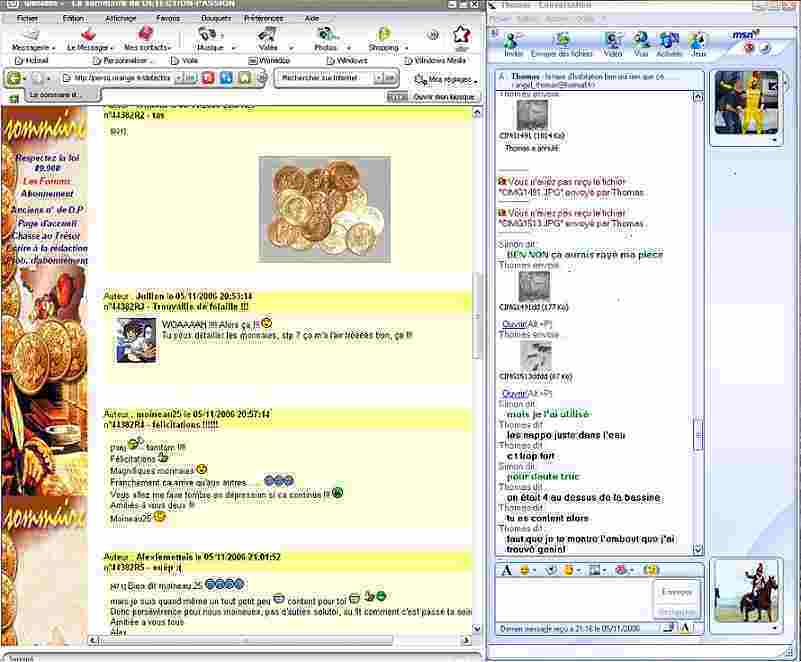Click 'Ouvrir mon kiosque' button
This screenshot has width=801, height=662.
click(x=444, y=97)
